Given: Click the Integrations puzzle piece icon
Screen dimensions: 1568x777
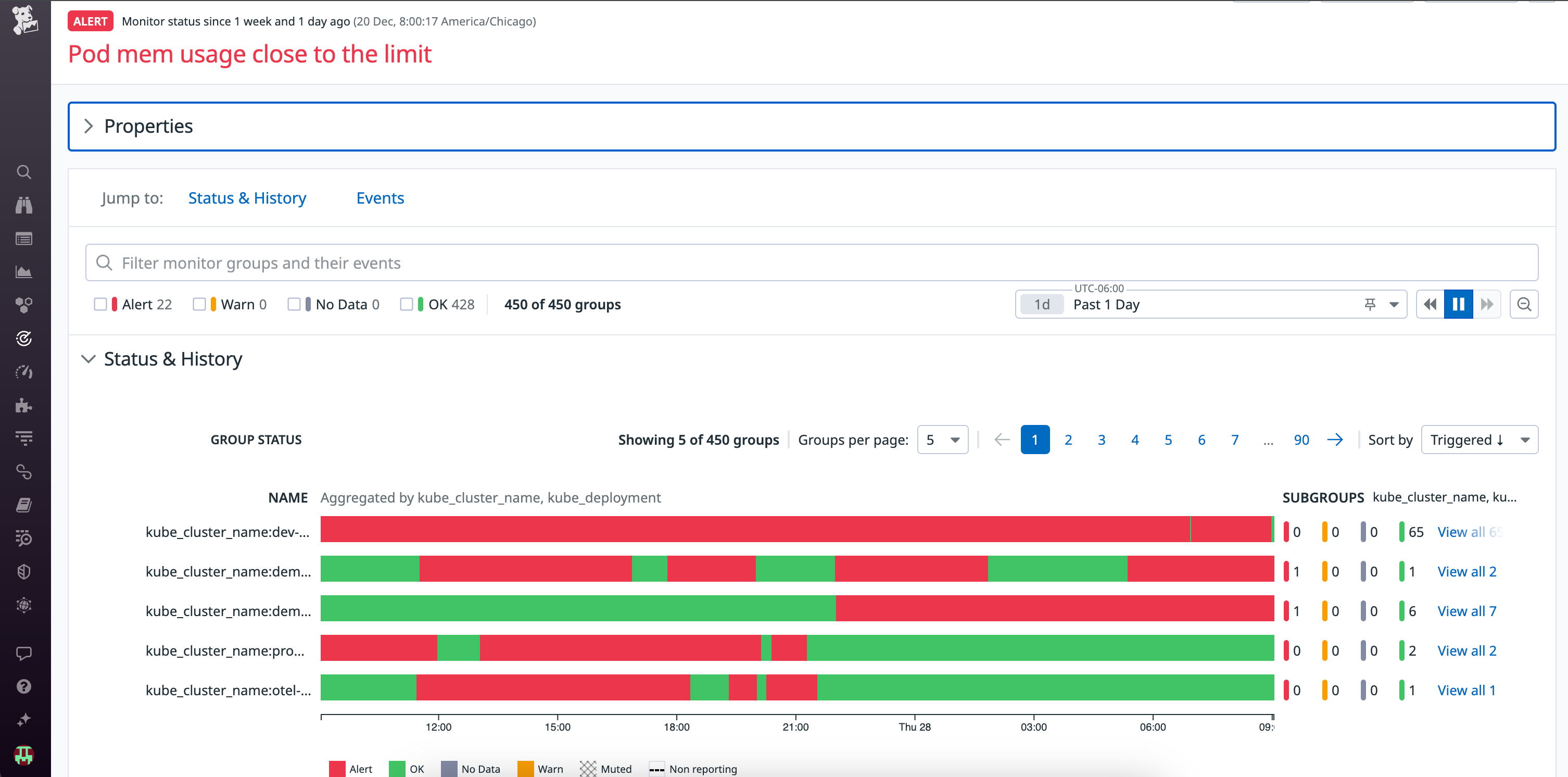Looking at the screenshot, I should pos(24,405).
